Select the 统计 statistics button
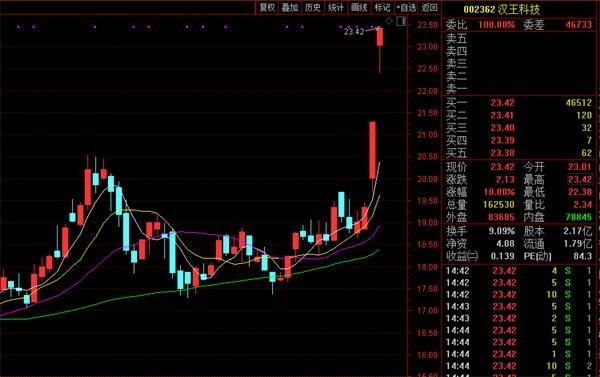Viewport: 600px width, 377px height. (x=336, y=7)
